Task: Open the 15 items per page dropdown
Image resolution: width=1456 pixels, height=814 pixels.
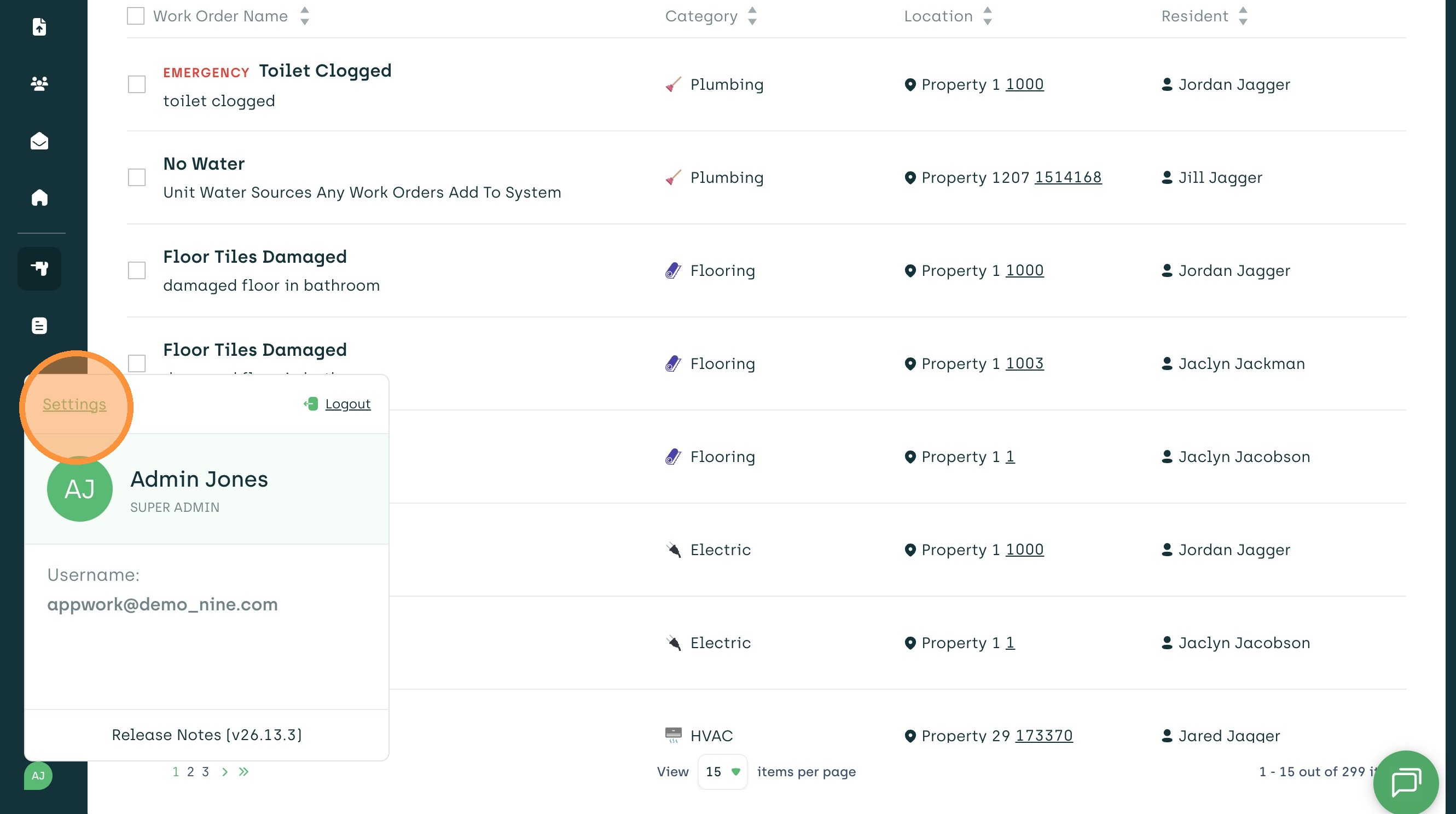Action: (722, 772)
